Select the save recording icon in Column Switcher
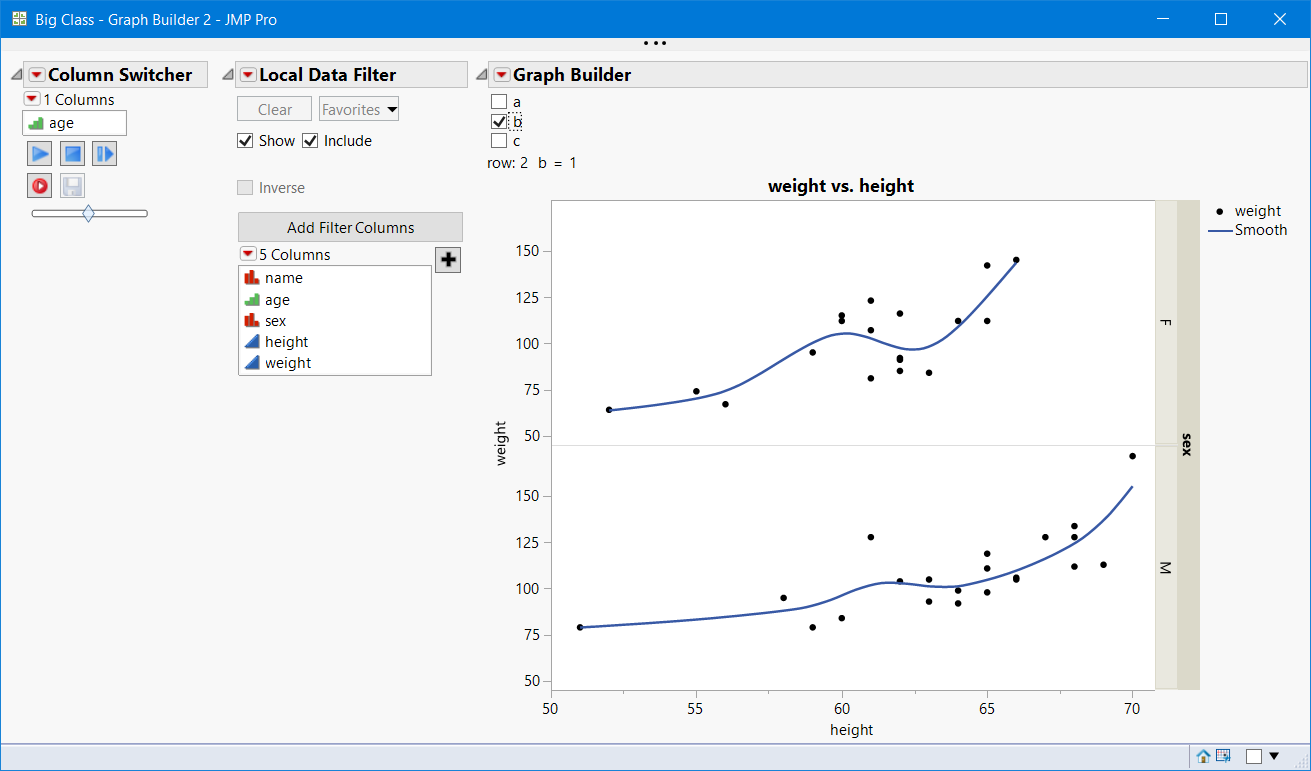Screen dimensions: 1311x771 71,185
